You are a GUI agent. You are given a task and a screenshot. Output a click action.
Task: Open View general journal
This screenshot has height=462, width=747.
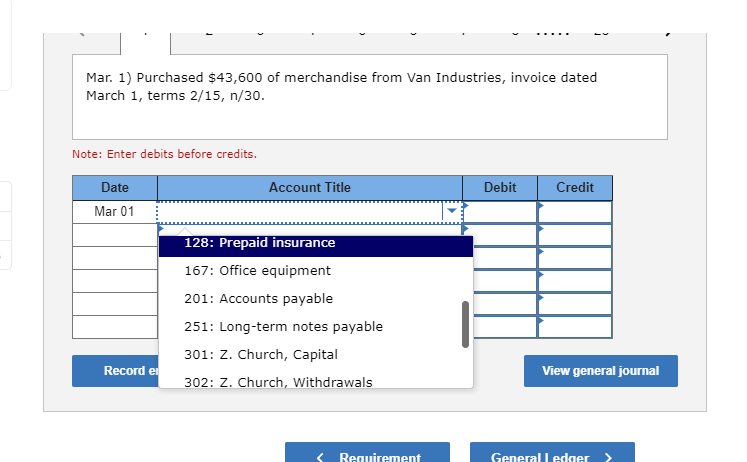[x=601, y=371]
